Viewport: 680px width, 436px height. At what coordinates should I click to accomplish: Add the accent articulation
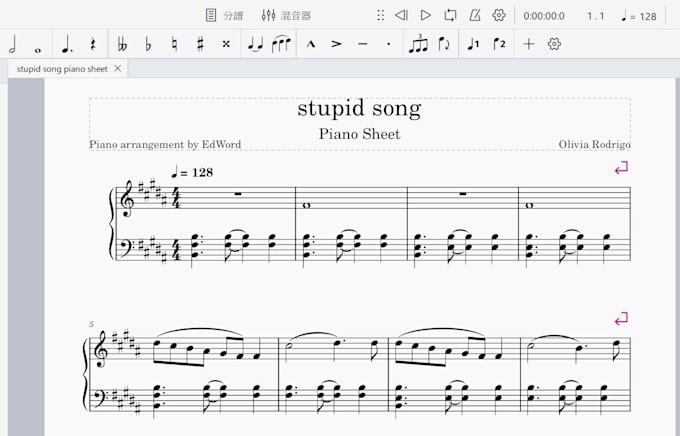[336, 44]
